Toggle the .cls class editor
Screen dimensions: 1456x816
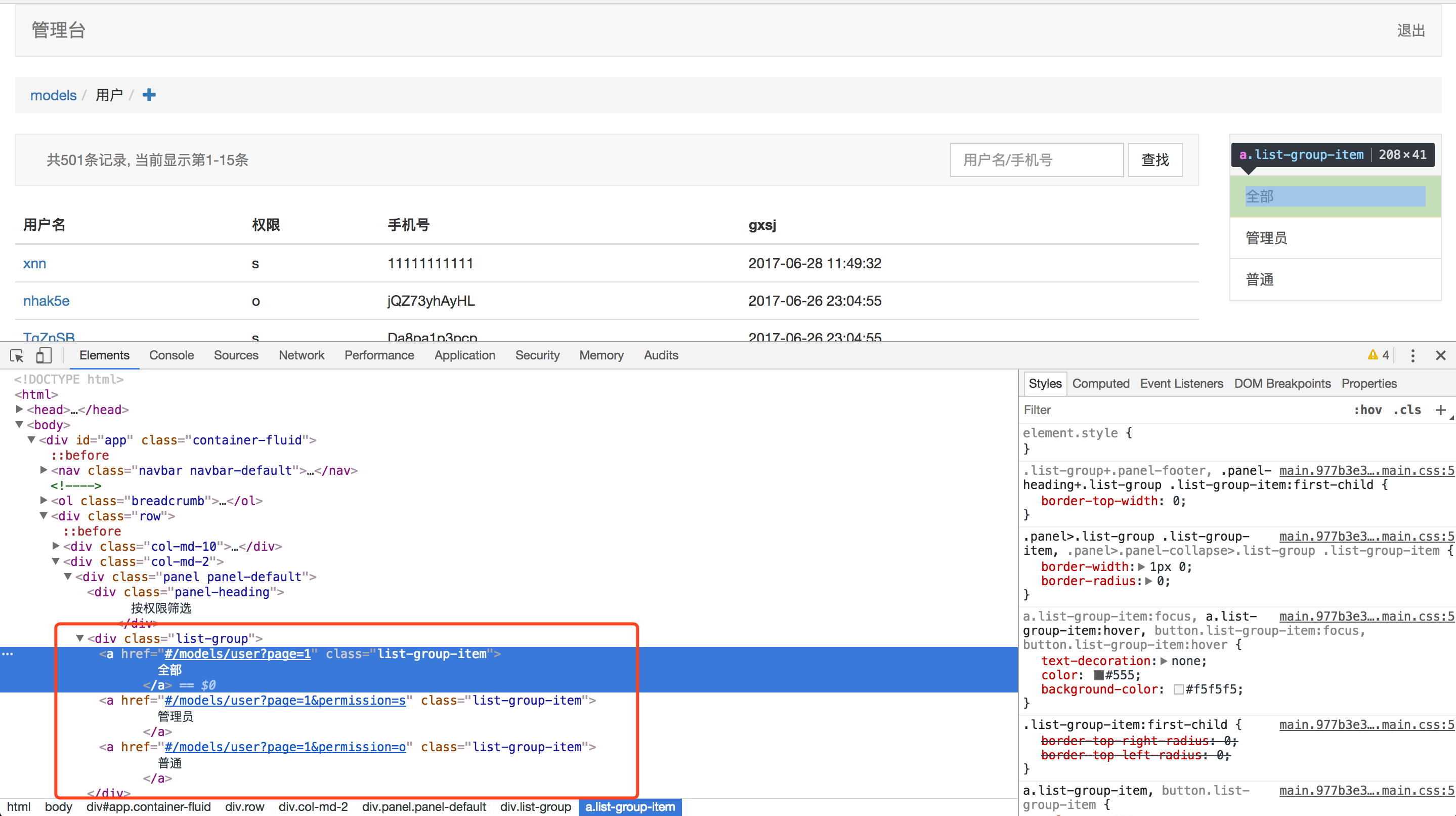pyautogui.click(x=1407, y=410)
